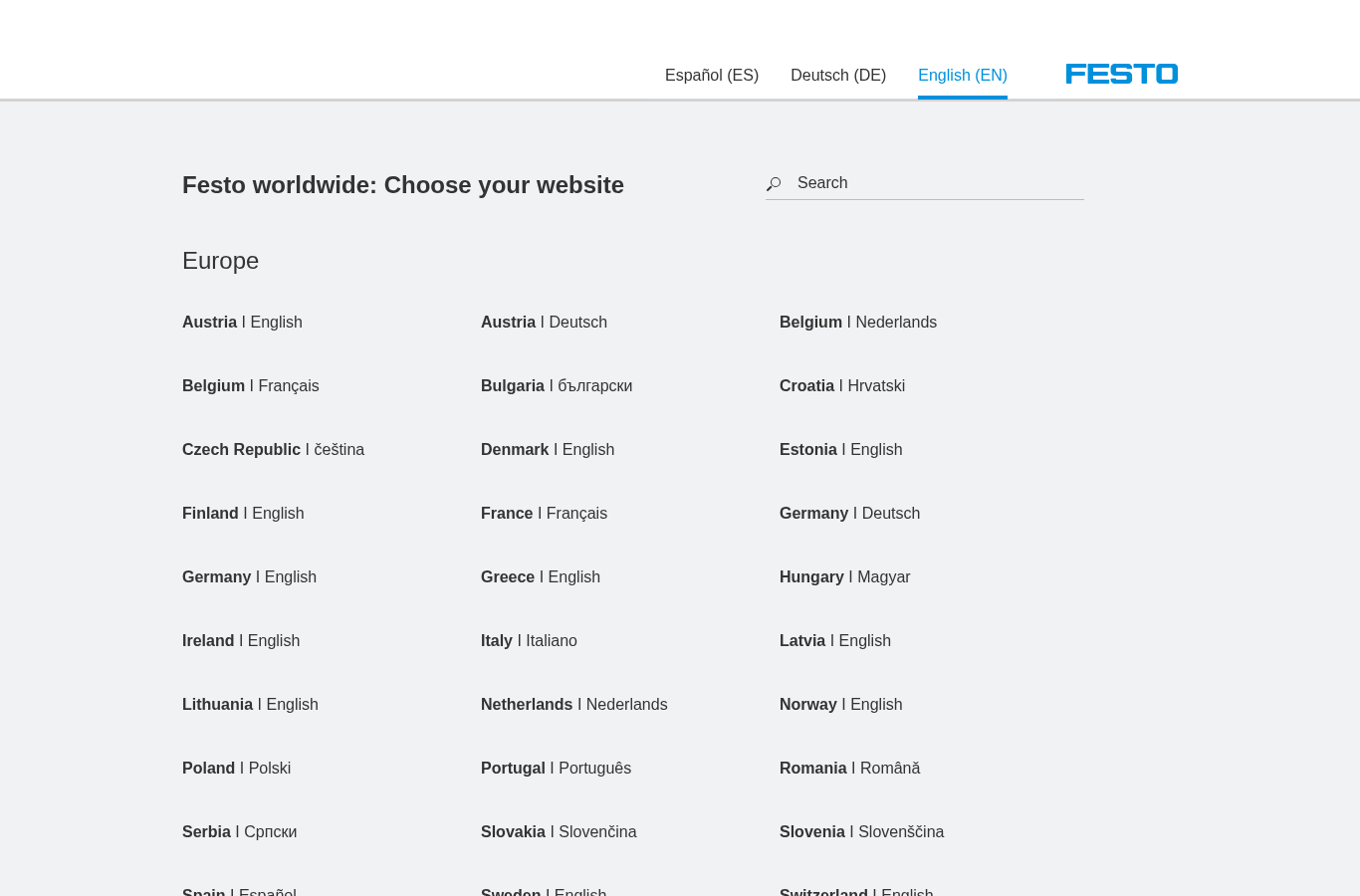Click the search magnifier icon
The height and width of the screenshot is (896, 1360).
point(774,184)
